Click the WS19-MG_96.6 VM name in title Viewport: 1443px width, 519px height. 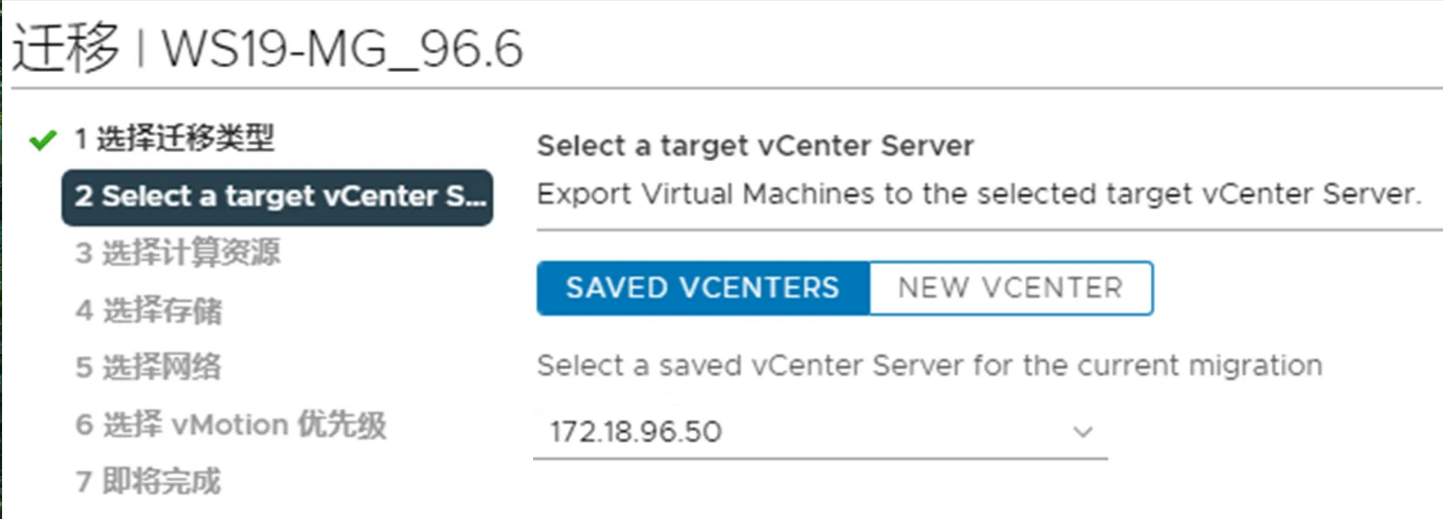click(x=342, y=48)
